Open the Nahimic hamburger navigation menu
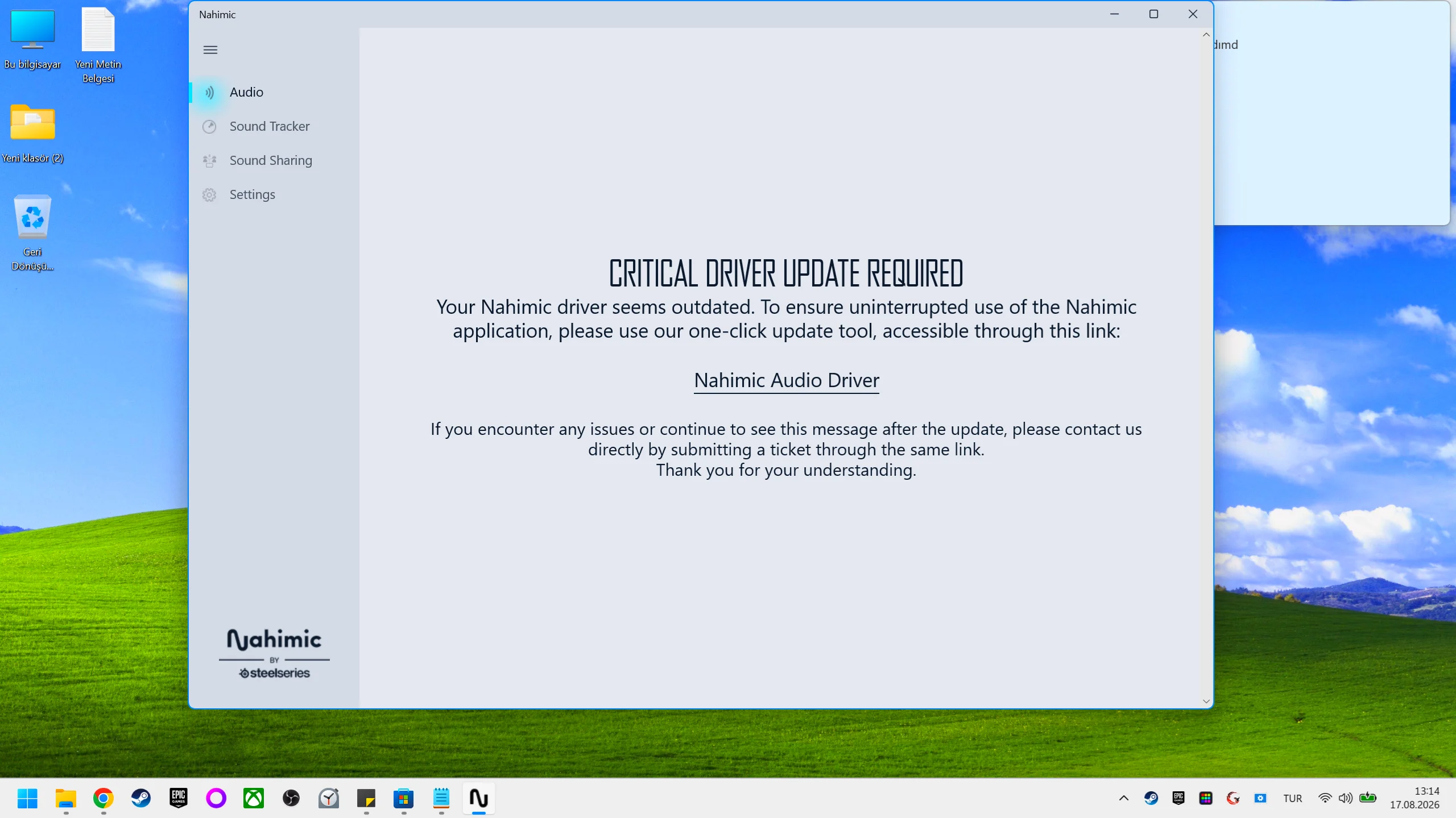The width and height of the screenshot is (1456, 818). [210, 50]
